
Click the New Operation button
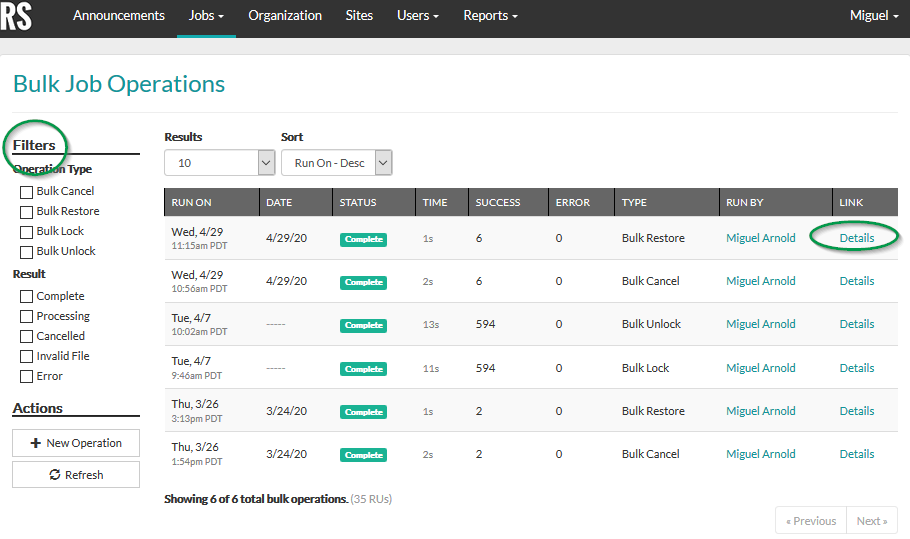click(x=76, y=443)
